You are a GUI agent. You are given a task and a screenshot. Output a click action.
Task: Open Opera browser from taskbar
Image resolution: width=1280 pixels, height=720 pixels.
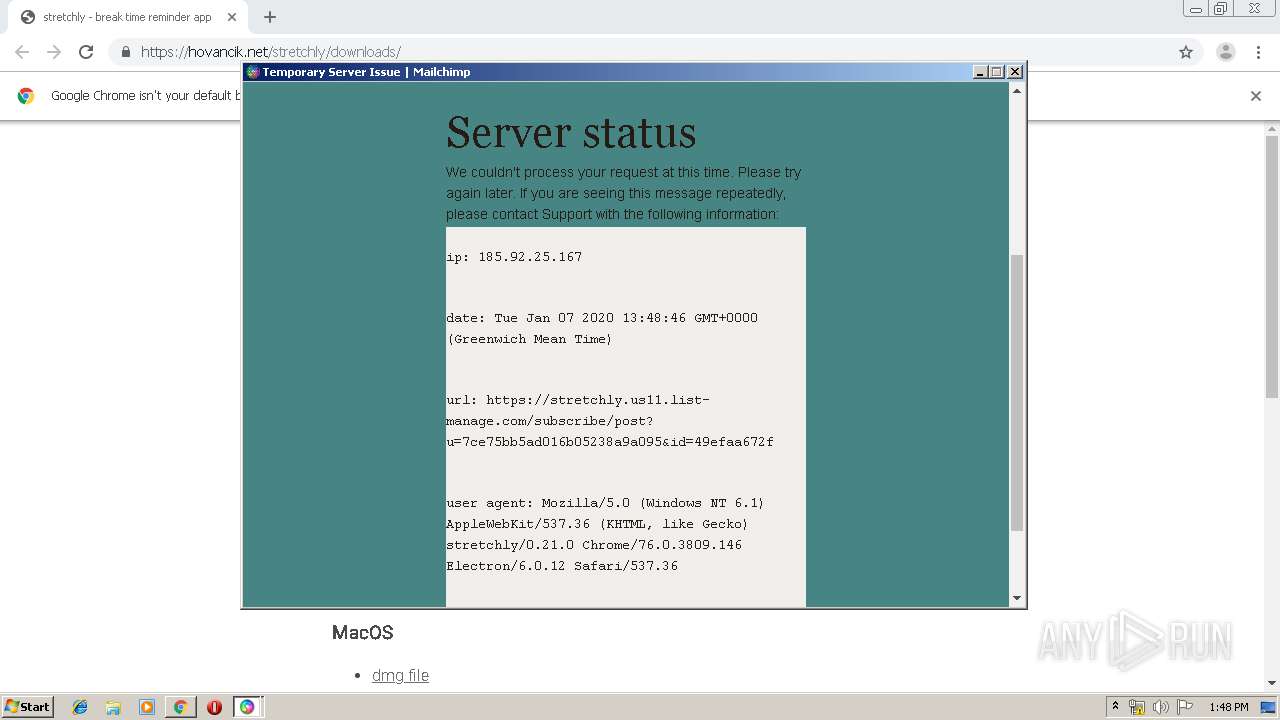tap(214, 707)
